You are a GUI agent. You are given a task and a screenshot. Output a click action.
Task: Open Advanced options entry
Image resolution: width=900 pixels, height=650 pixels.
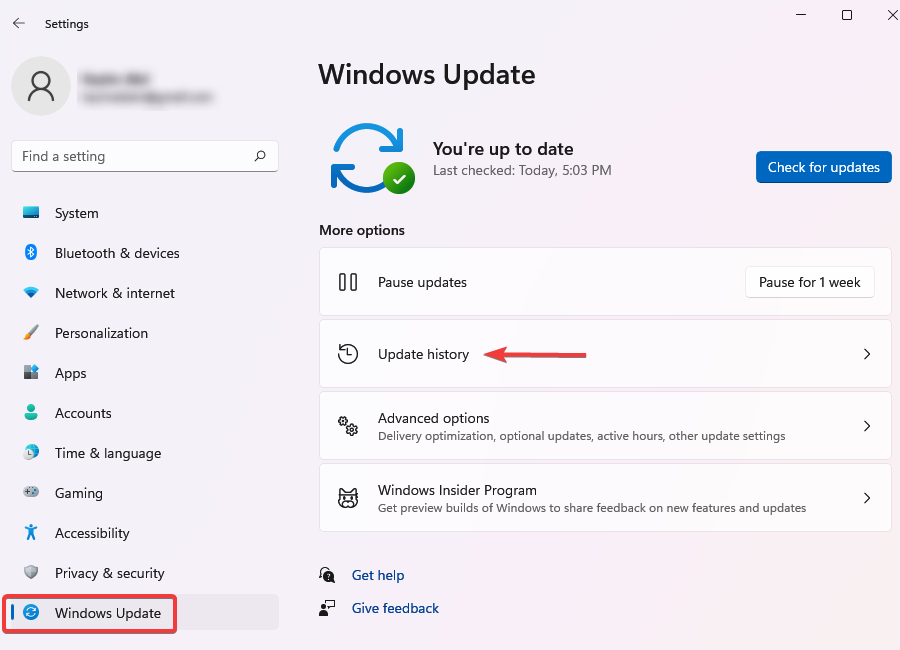[605, 426]
